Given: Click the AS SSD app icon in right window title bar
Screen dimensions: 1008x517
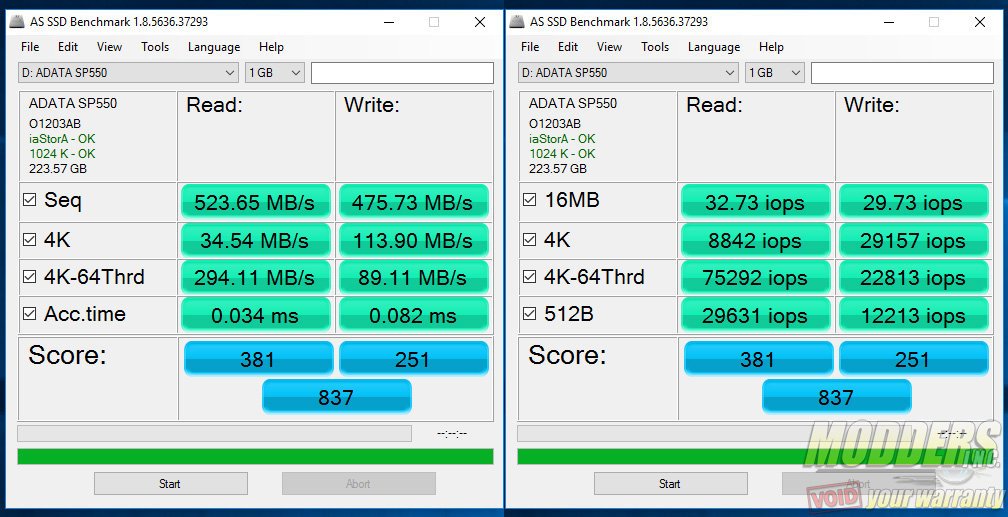Looking at the screenshot, I should point(516,22).
